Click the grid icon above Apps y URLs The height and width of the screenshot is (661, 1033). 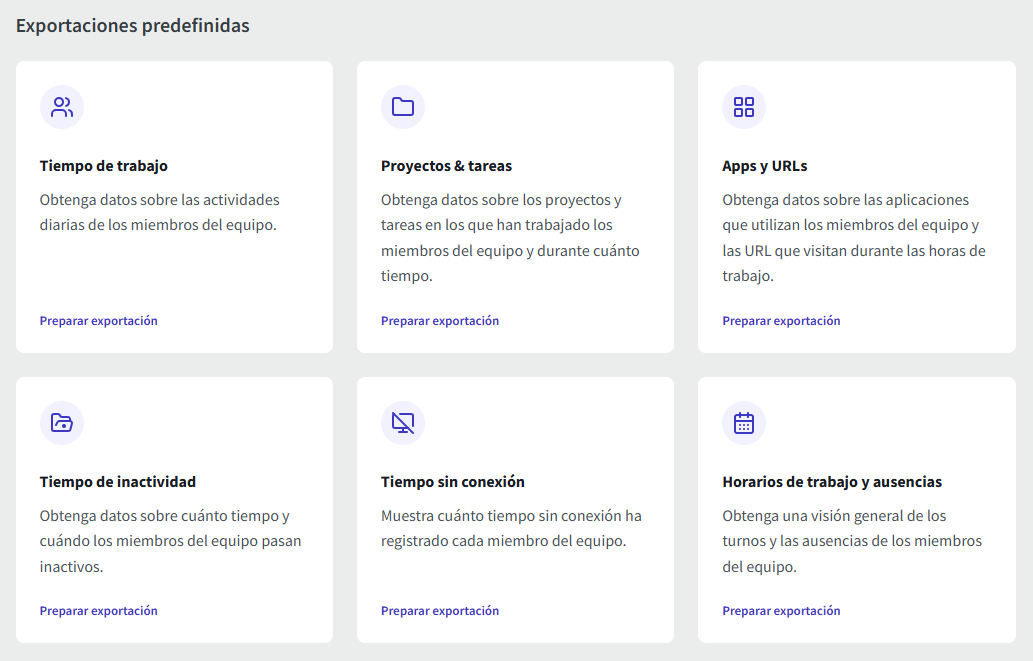(x=744, y=107)
